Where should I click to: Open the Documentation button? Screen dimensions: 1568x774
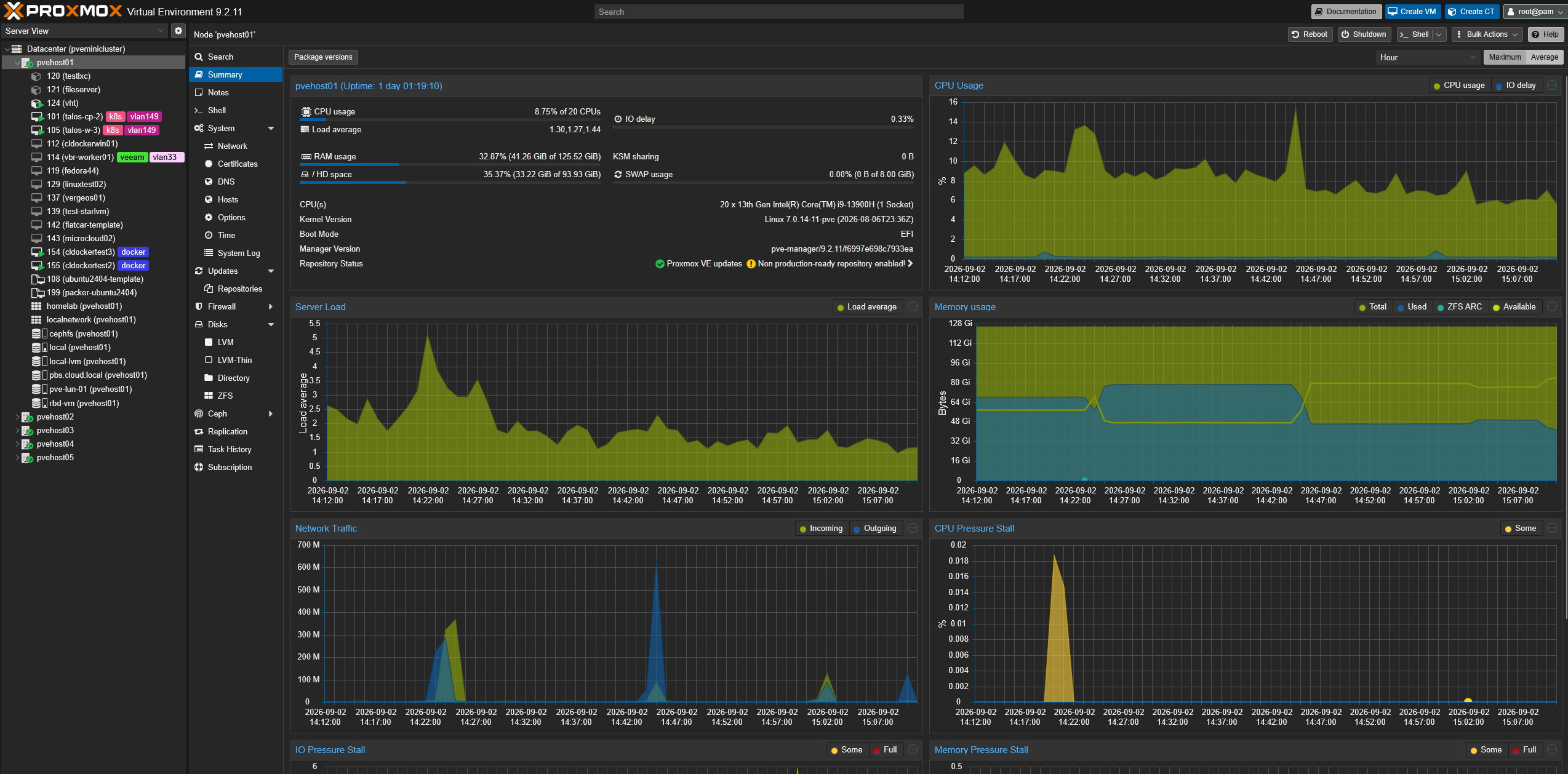pos(1346,12)
